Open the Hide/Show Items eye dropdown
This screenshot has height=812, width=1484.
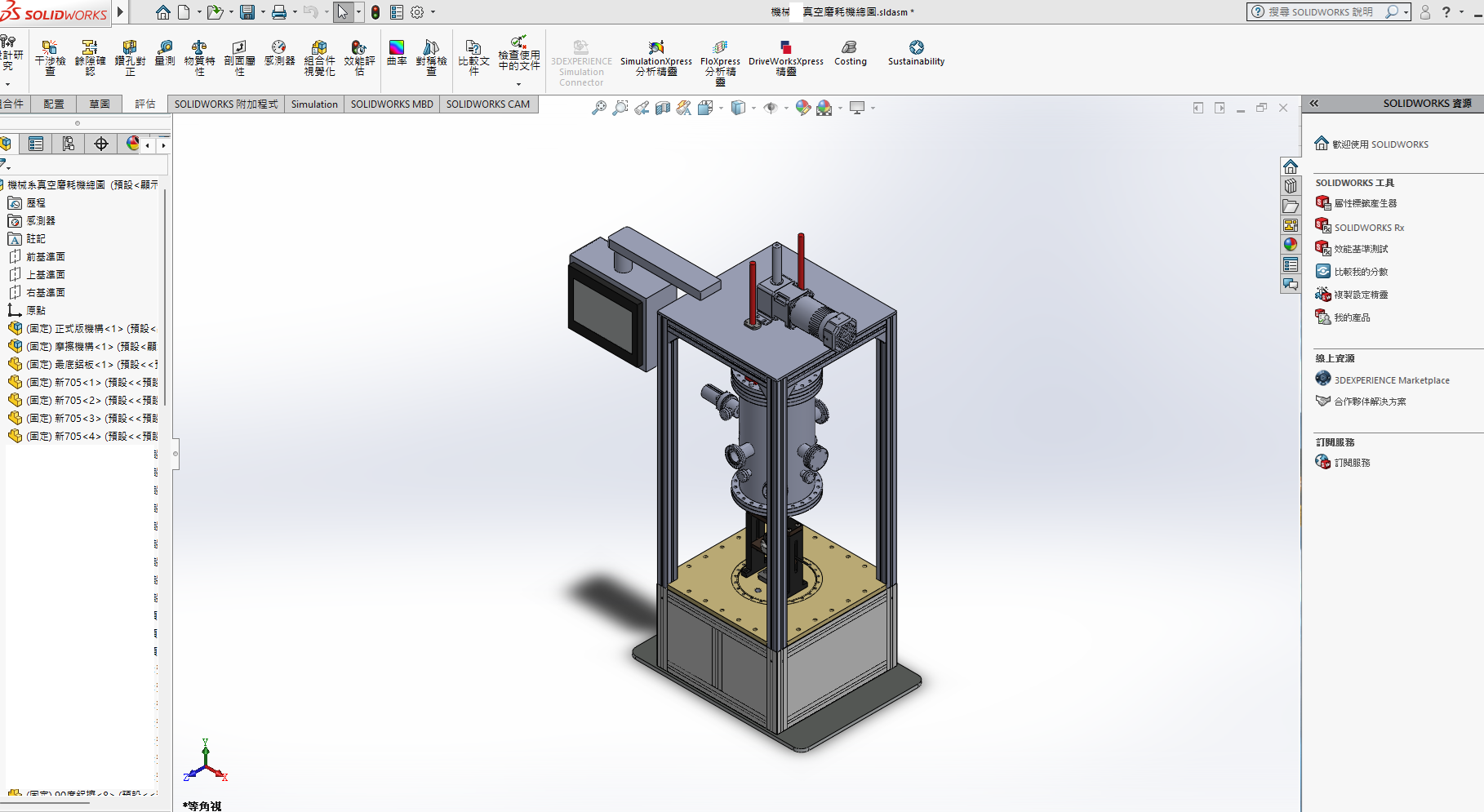pos(786,108)
